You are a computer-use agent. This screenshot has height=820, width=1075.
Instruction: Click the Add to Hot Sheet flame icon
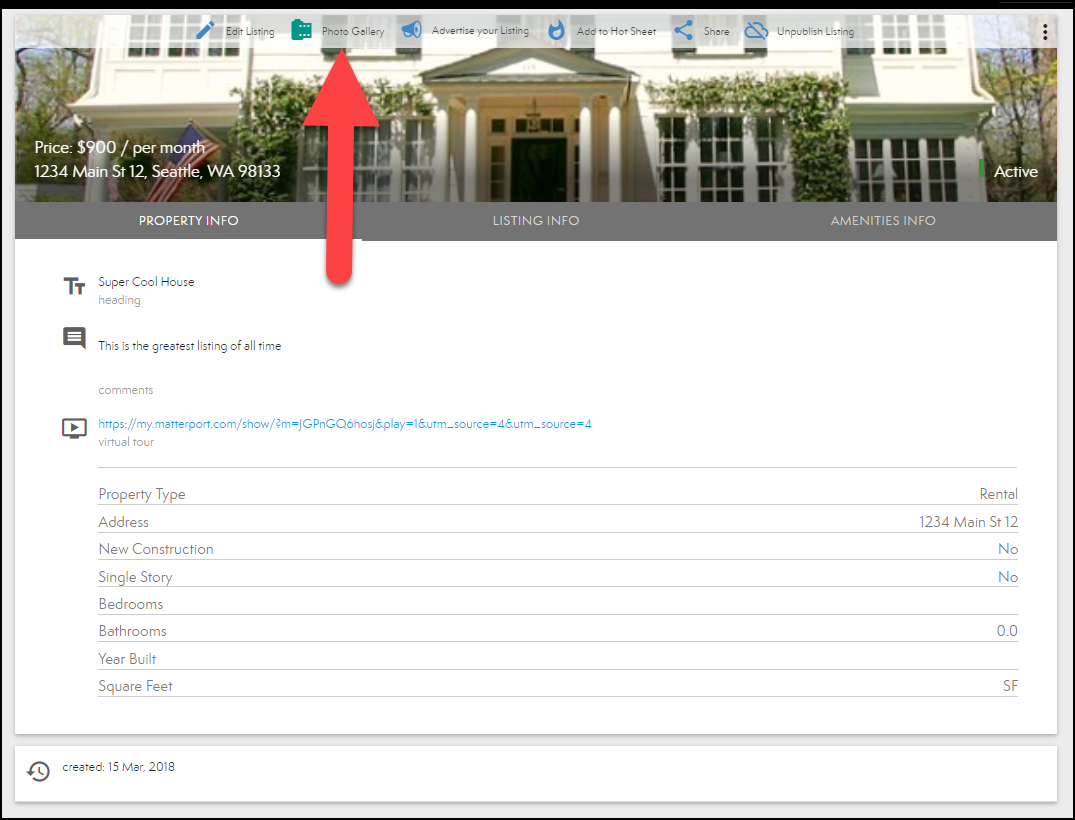pos(556,29)
